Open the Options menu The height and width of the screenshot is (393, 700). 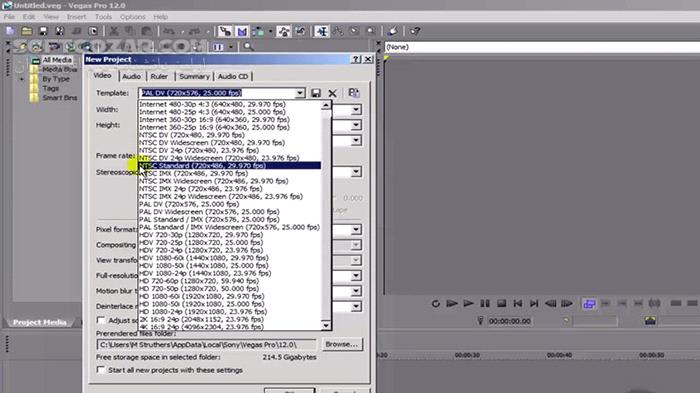133,17
